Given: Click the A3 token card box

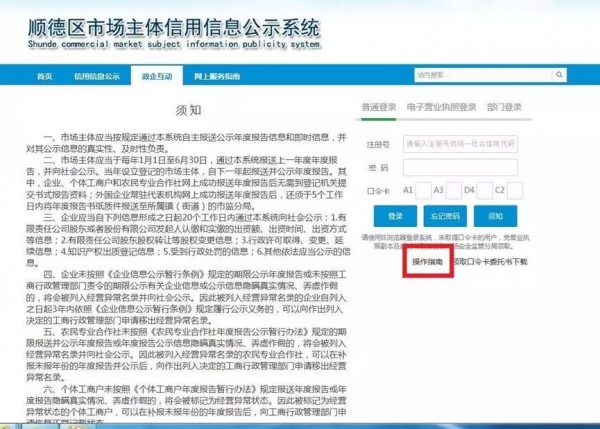Looking at the screenshot, I should click(x=452, y=189).
